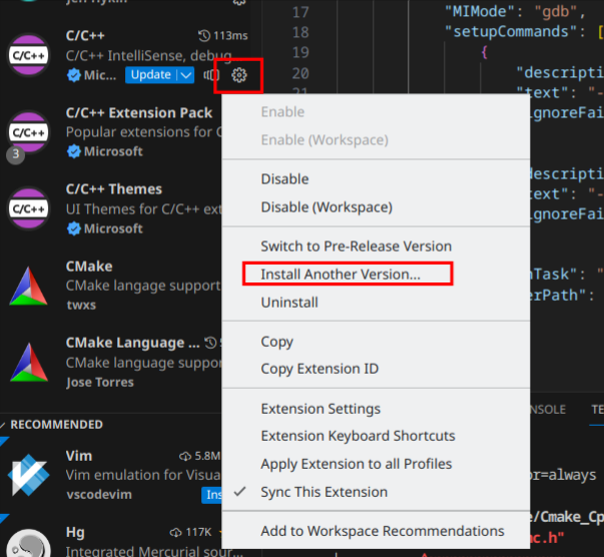Click the "gdb" string value in editor
The width and height of the screenshot is (604, 557).
[556, 12]
